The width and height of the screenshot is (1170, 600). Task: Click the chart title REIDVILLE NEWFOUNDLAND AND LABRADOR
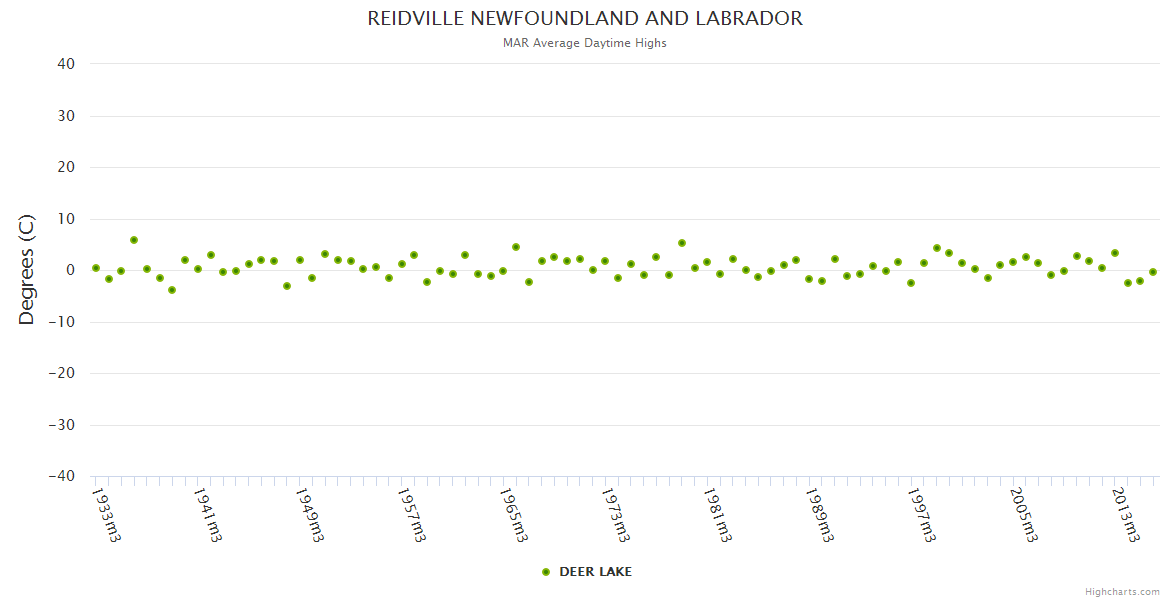tap(585, 19)
